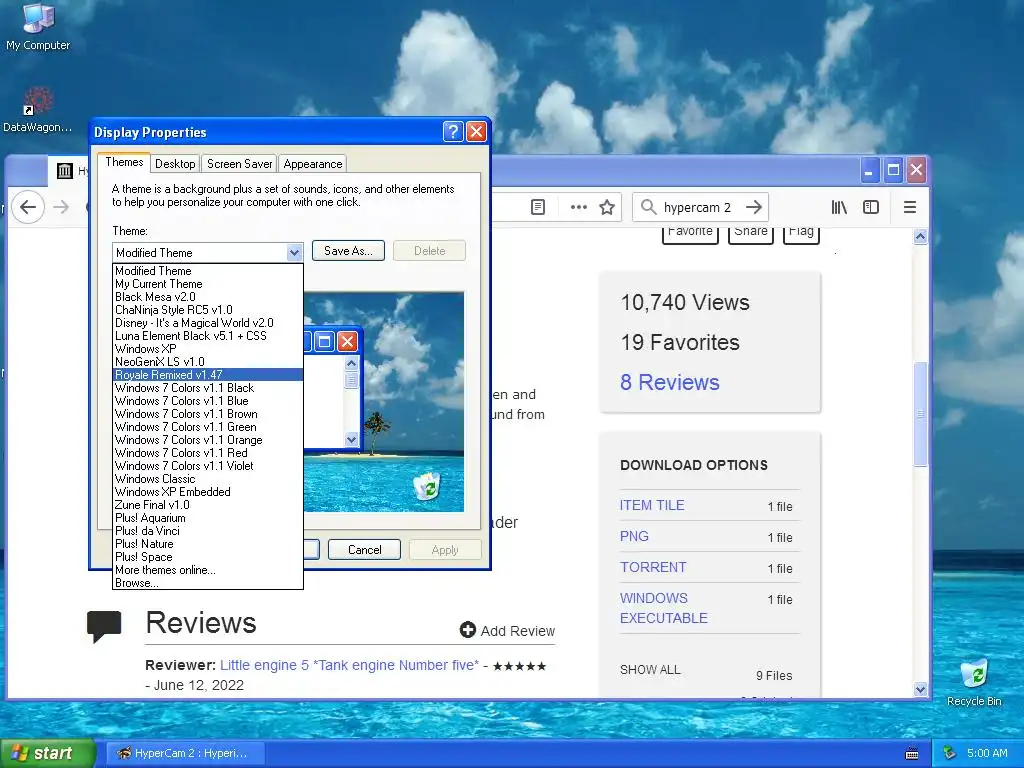Select Windows 7 Colors v1.1 Black
The height and width of the screenshot is (768, 1024).
tap(208, 388)
